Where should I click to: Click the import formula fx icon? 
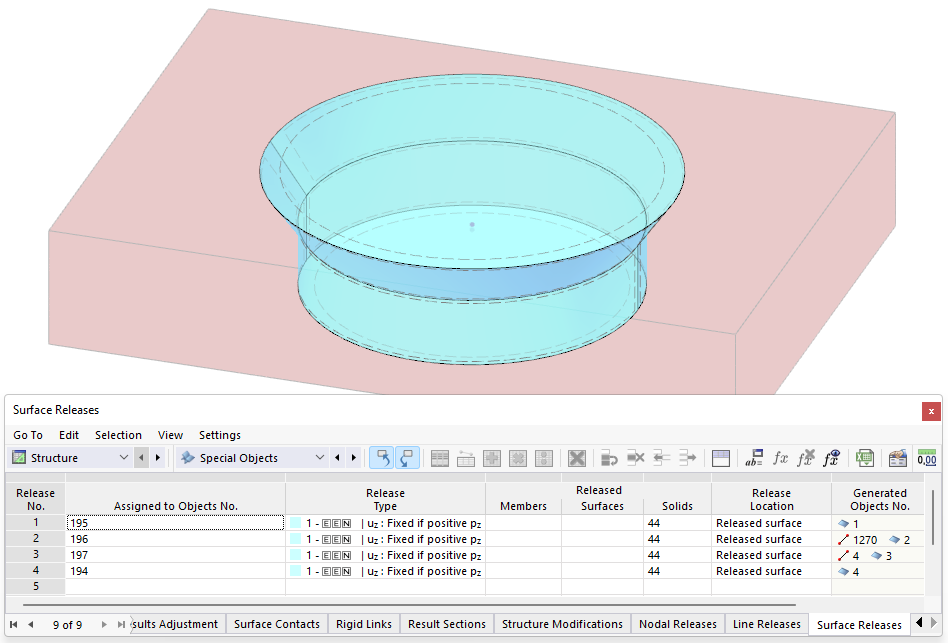pyautogui.click(x=831, y=458)
